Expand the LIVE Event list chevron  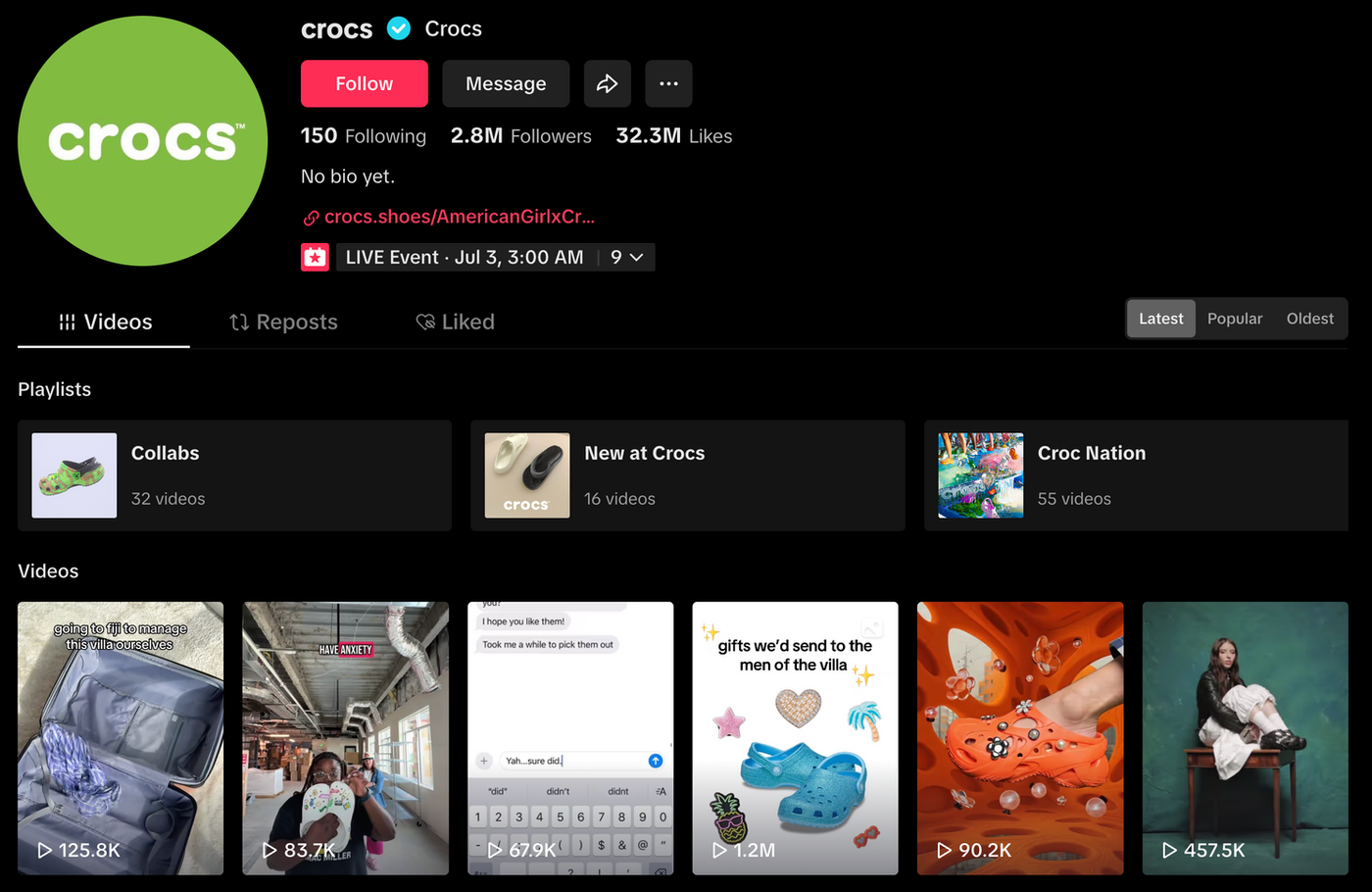[637, 257]
